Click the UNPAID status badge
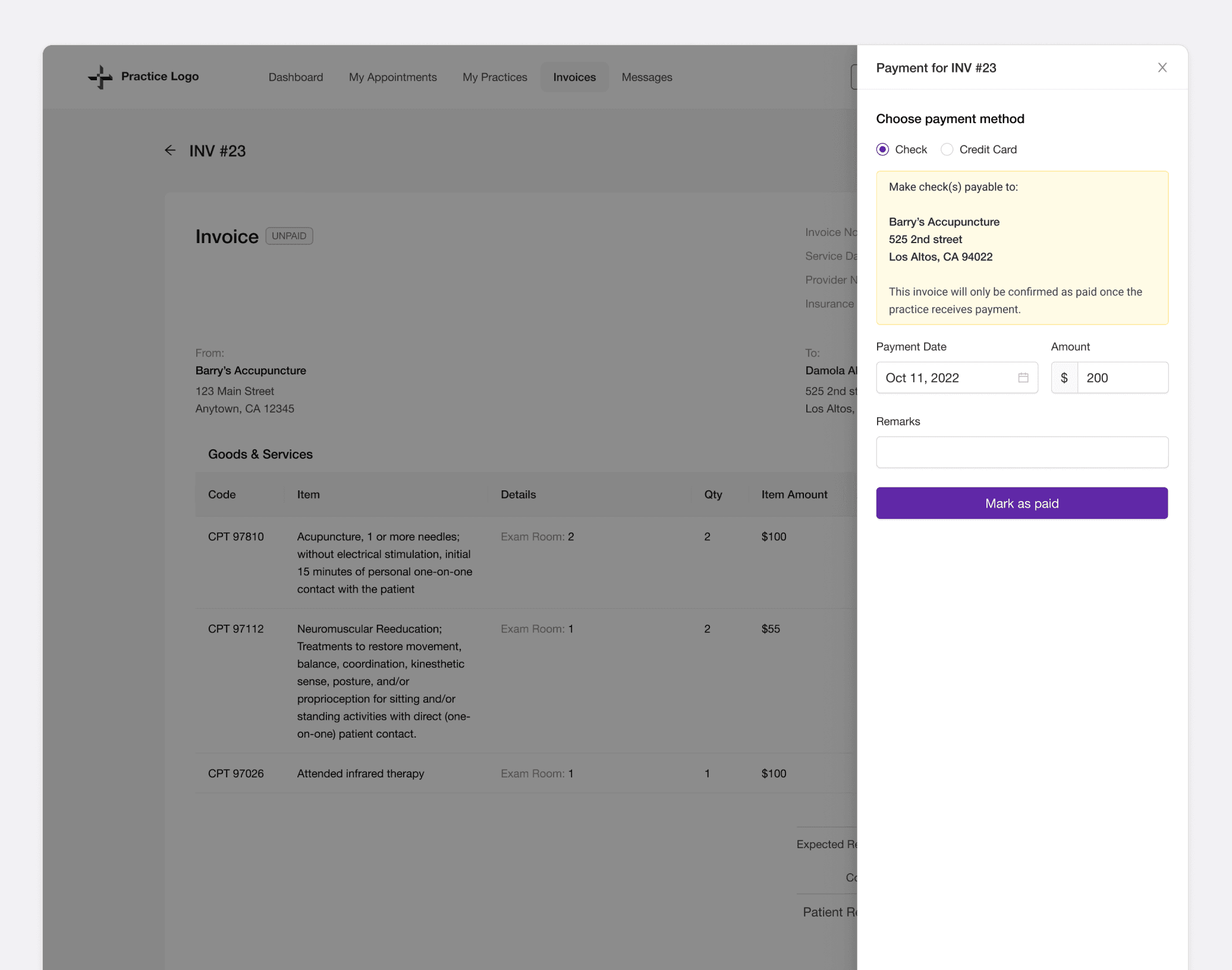Image resolution: width=1232 pixels, height=970 pixels. point(289,236)
